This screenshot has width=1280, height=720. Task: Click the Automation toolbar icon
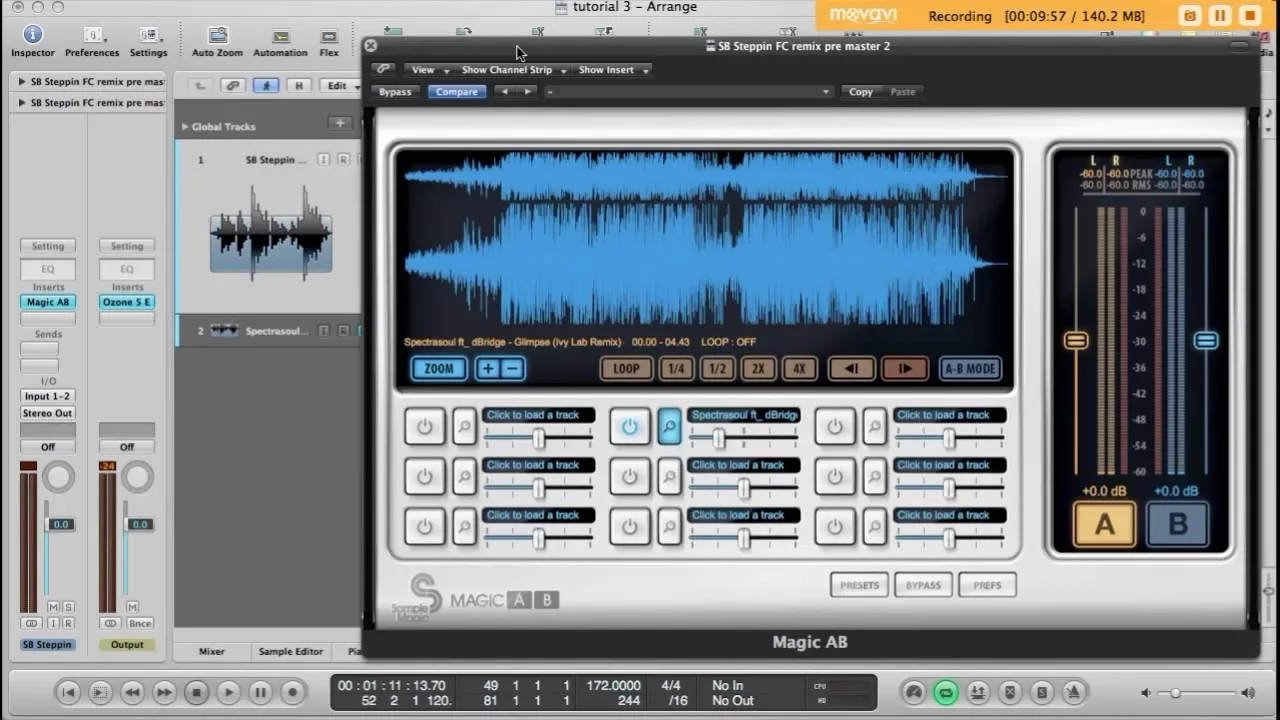point(280,36)
